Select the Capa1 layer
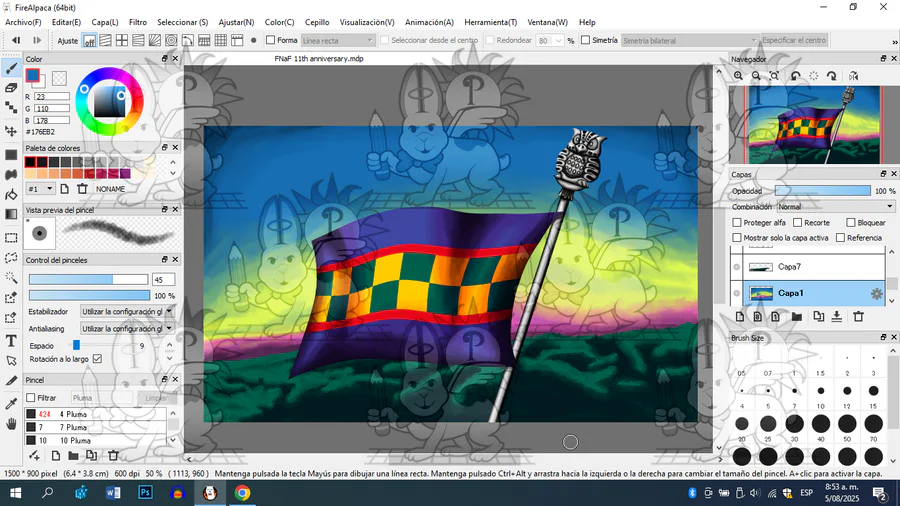The image size is (900, 506). 814,293
